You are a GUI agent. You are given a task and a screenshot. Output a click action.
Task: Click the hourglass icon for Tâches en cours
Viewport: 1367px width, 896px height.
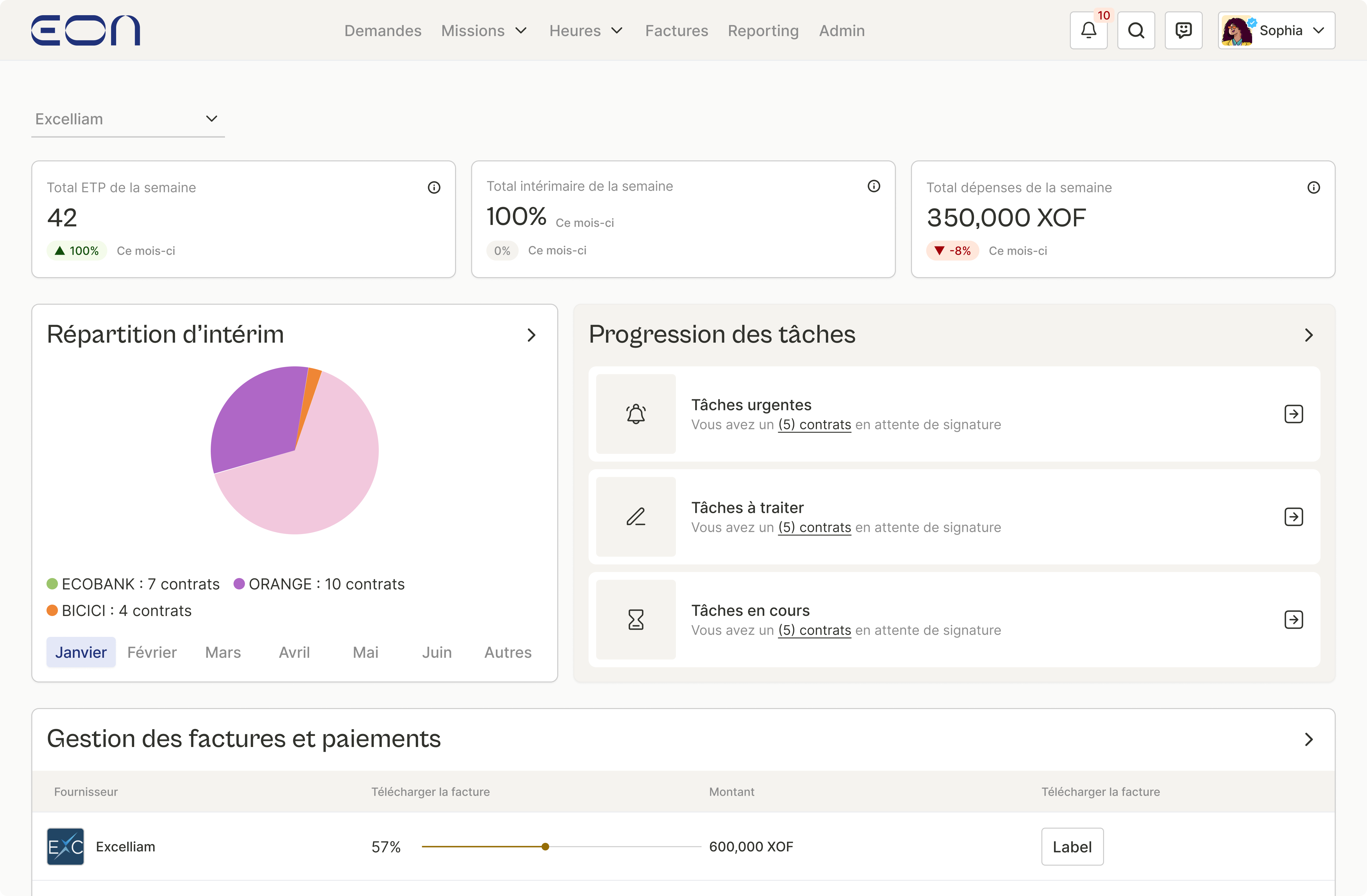(x=635, y=619)
